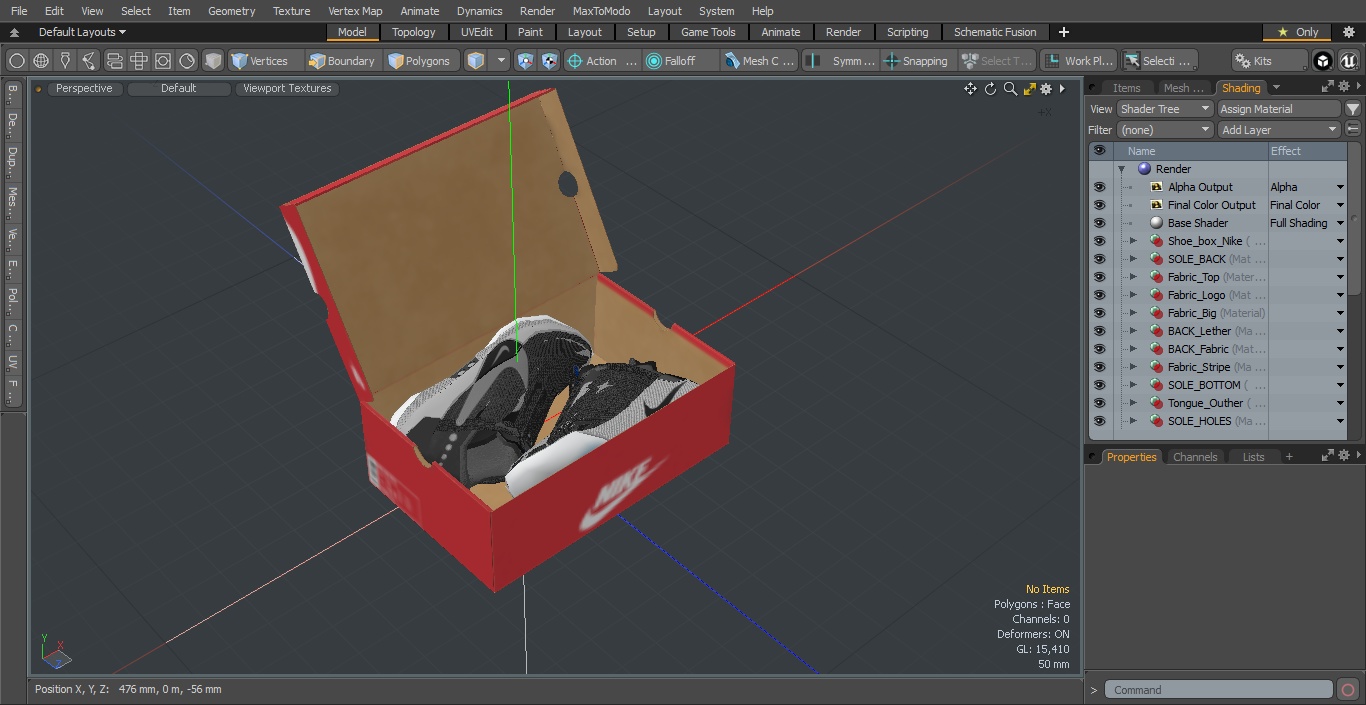Screen dimensions: 1366x705
Task: Click the Perspective viewport button
Action: 84,88
